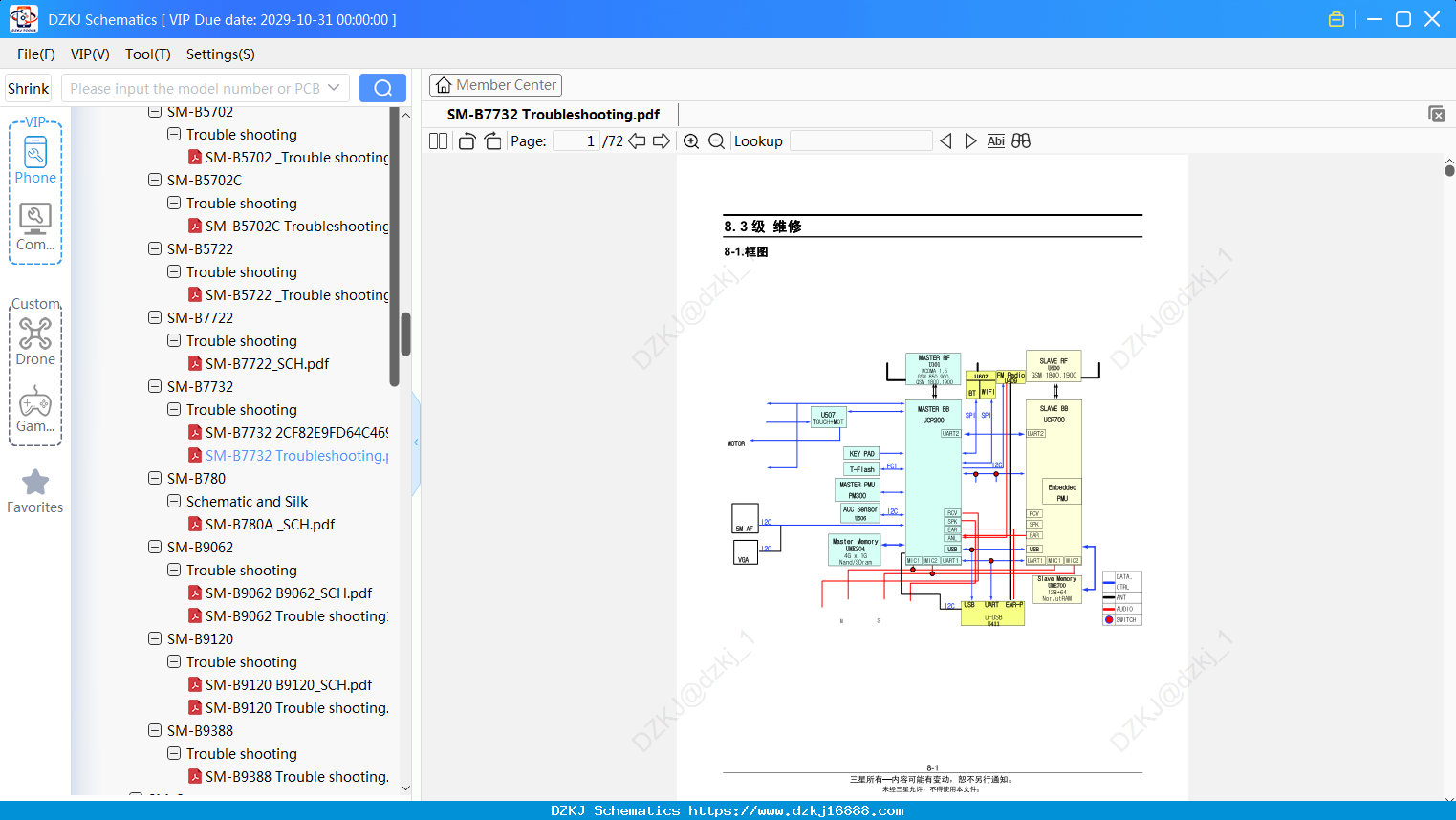The height and width of the screenshot is (820, 1456).
Task: Collapse Trouble shooting under SM-B9062
Action: (174, 570)
